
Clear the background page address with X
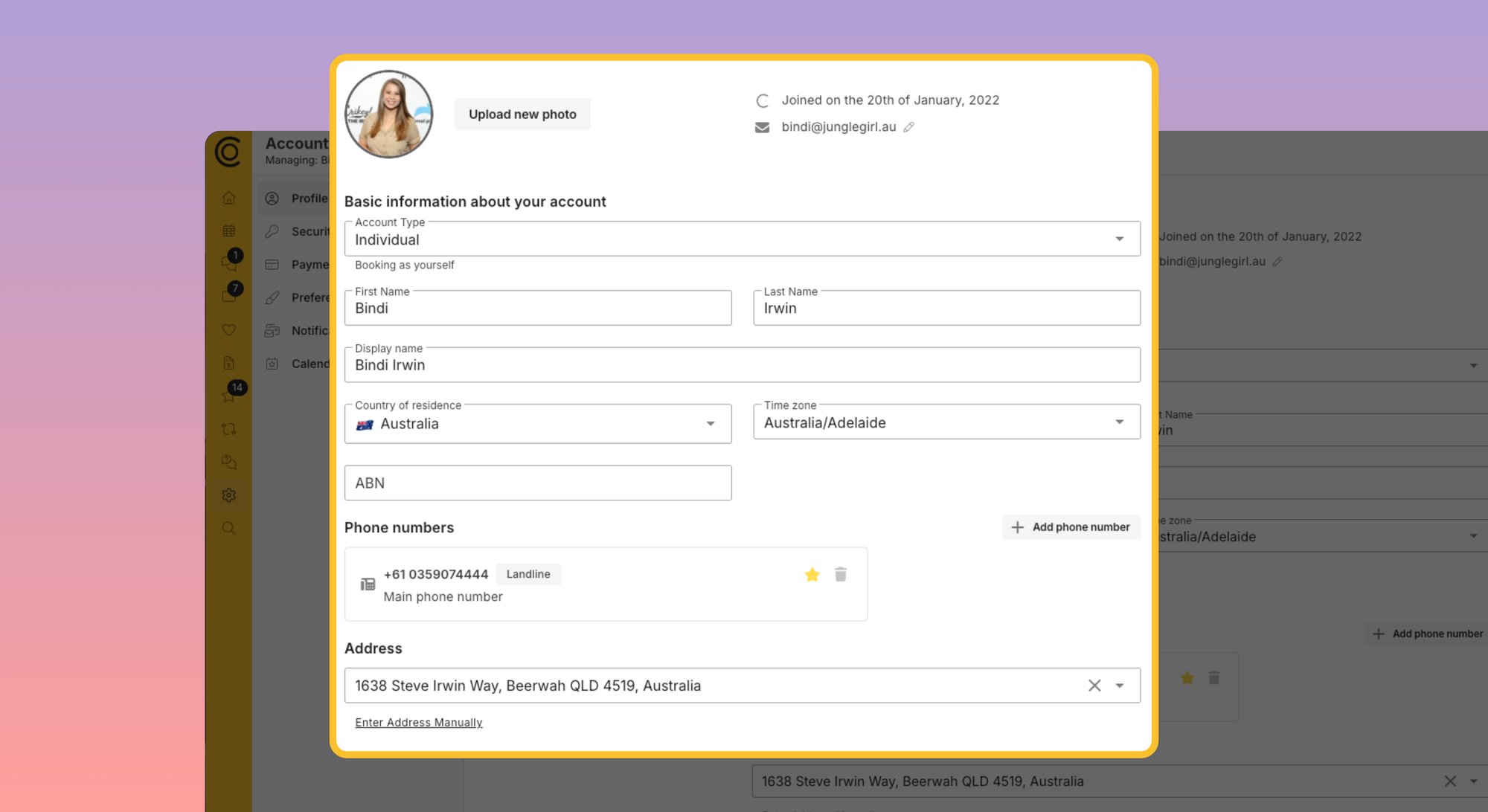1450,782
